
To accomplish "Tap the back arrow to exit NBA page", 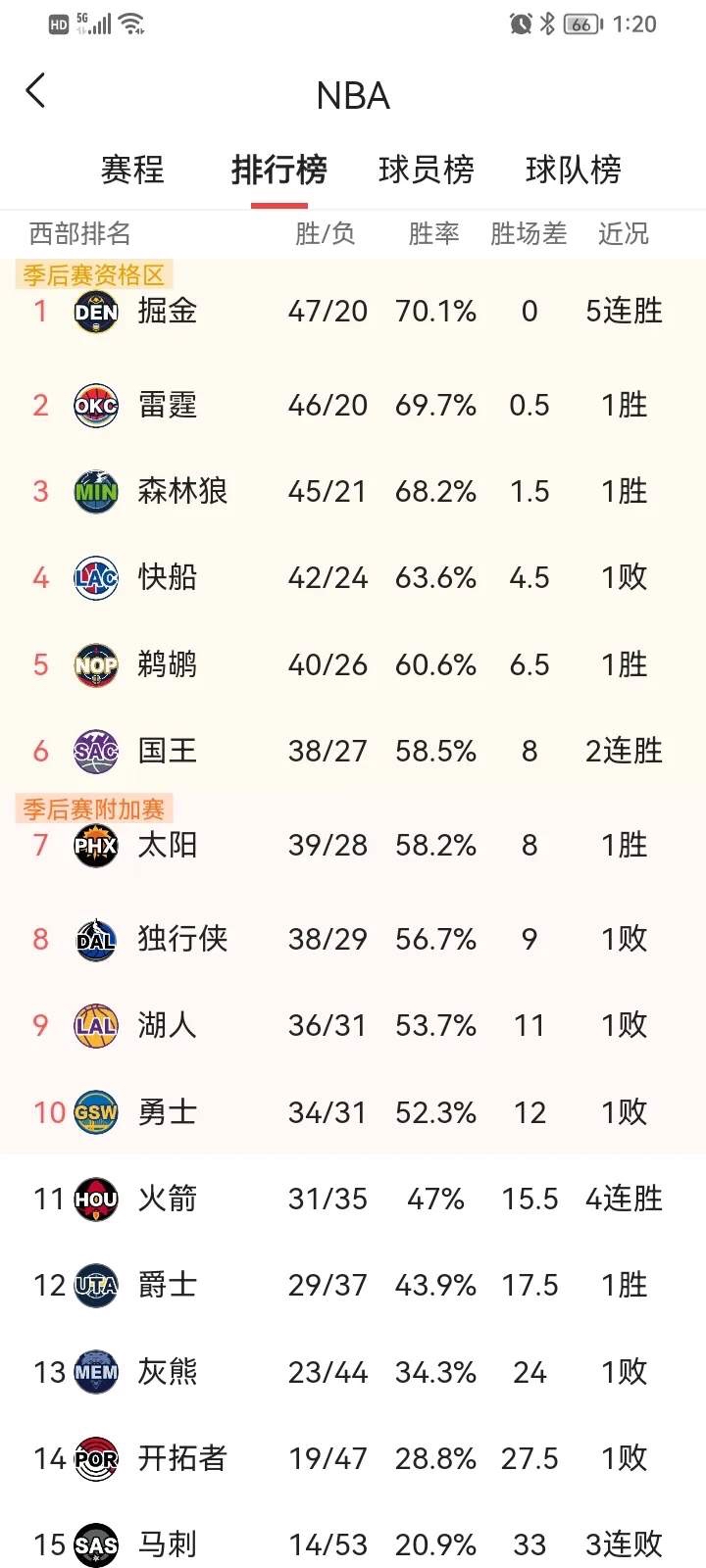I will tap(36, 90).
